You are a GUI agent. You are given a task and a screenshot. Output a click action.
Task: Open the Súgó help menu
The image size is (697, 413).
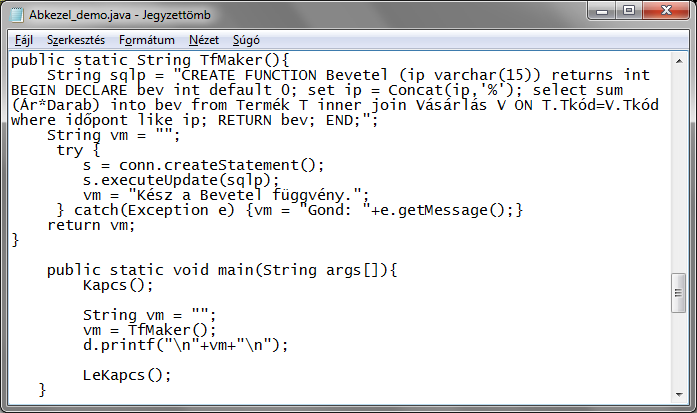coord(246,40)
